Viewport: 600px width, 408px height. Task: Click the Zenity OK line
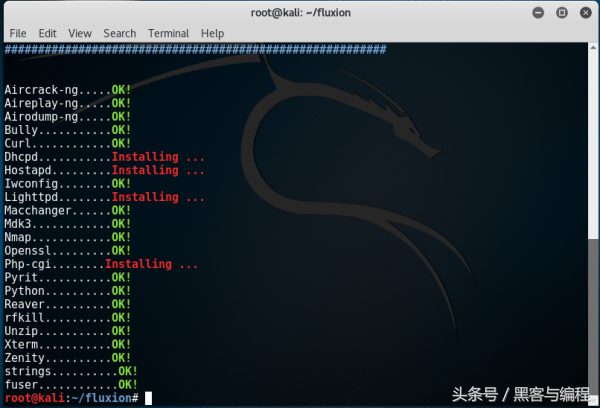tap(68, 358)
